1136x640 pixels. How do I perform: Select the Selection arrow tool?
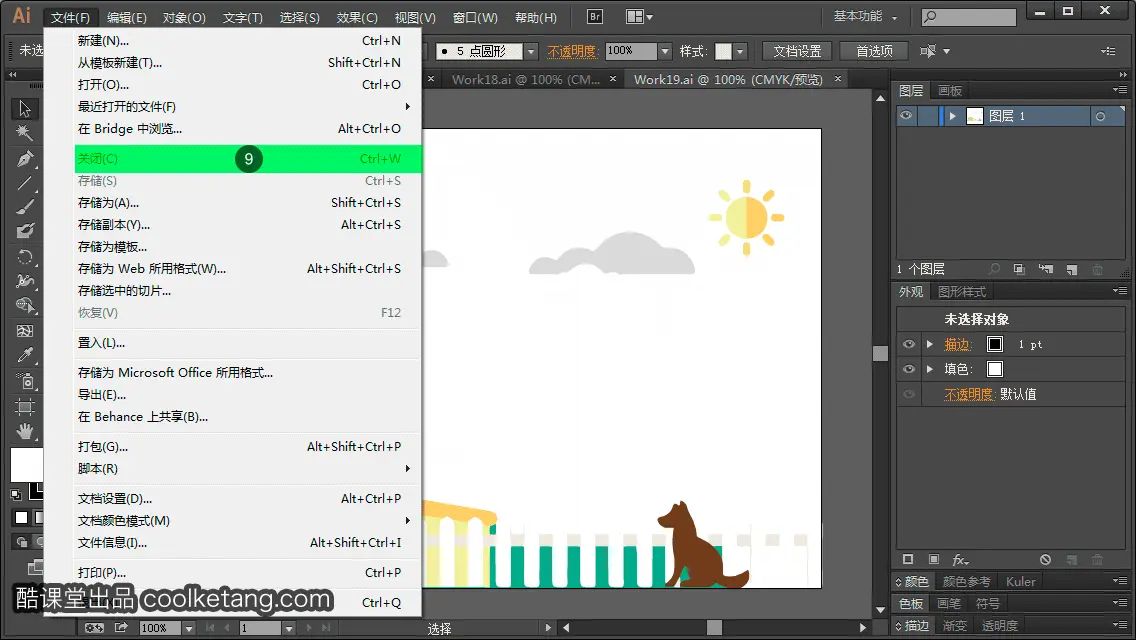(25, 109)
